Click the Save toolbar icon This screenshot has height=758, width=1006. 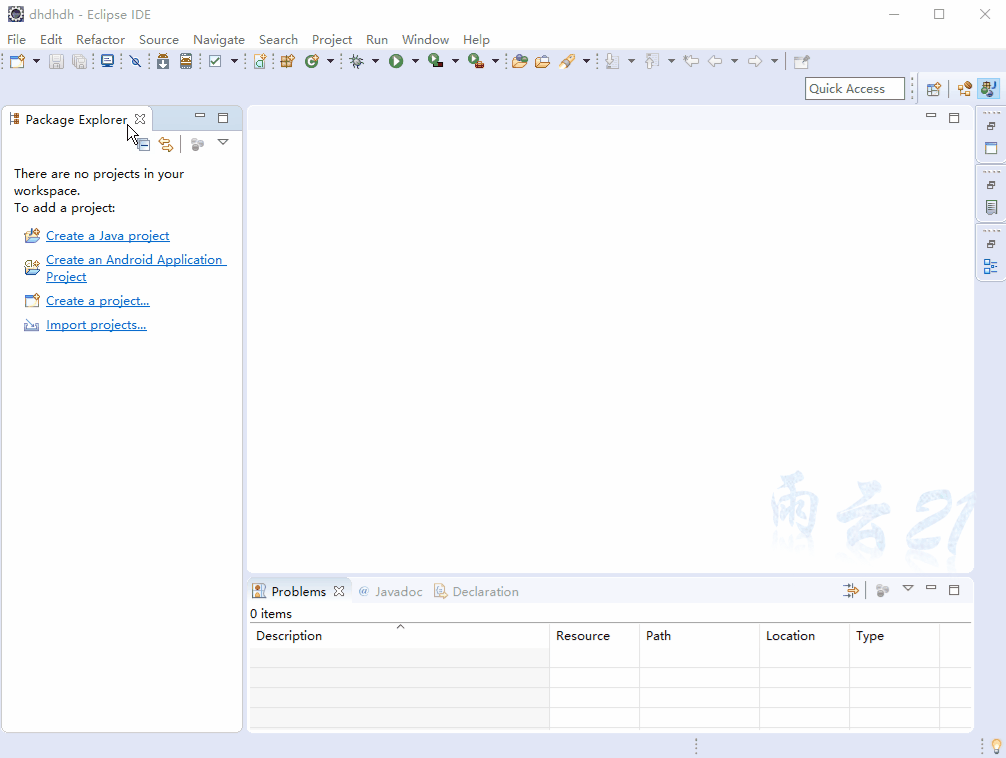(x=56, y=62)
